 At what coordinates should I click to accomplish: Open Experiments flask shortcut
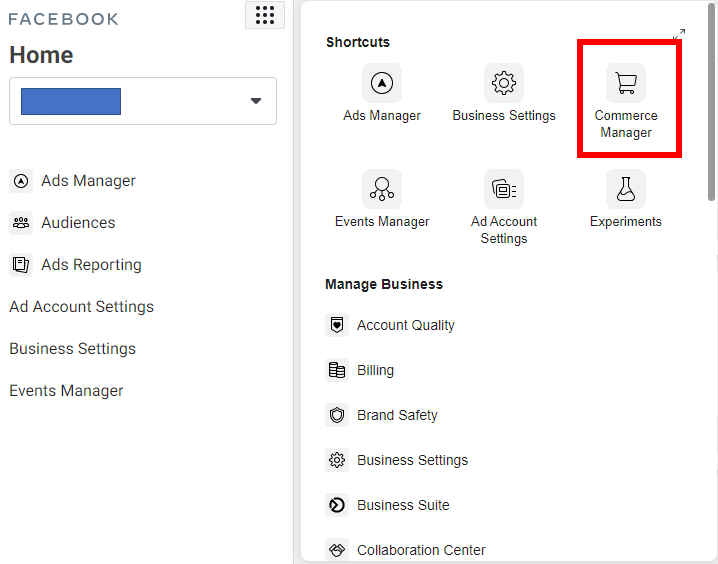tap(626, 189)
